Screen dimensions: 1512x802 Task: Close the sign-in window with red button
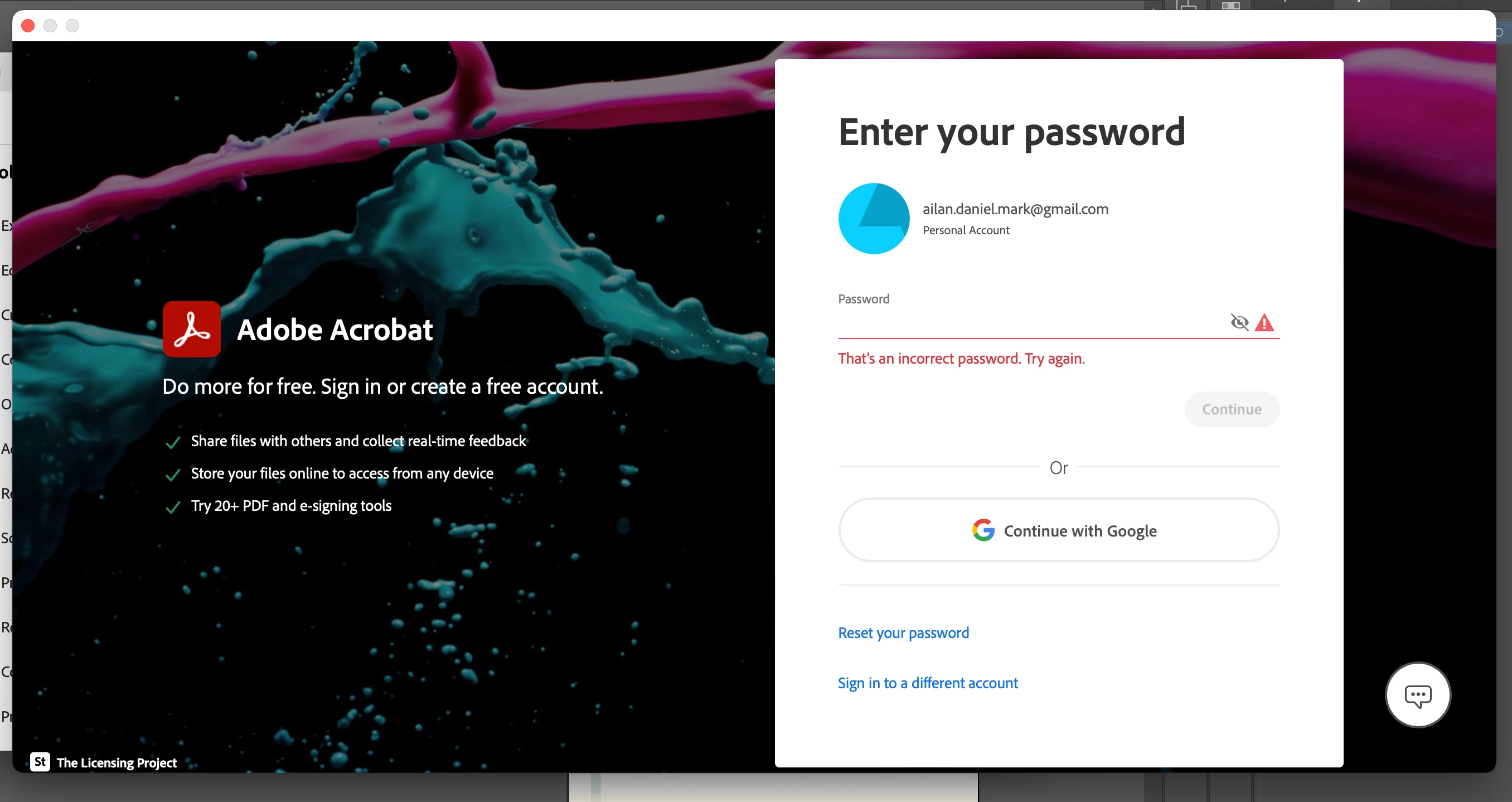(27, 26)
